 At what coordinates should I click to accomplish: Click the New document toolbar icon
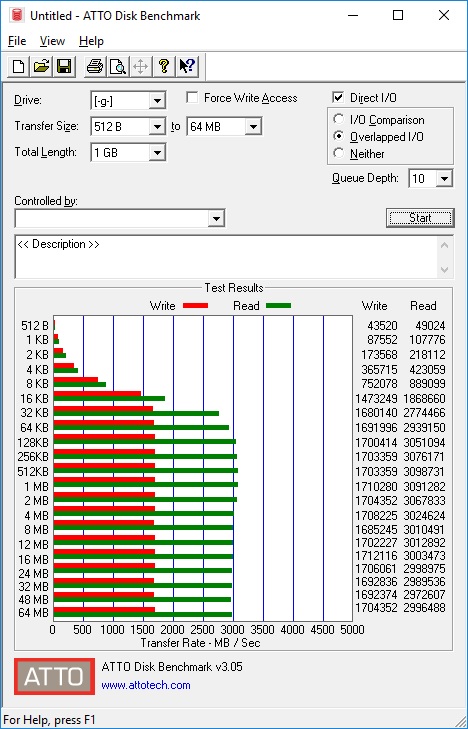[19, 66]
